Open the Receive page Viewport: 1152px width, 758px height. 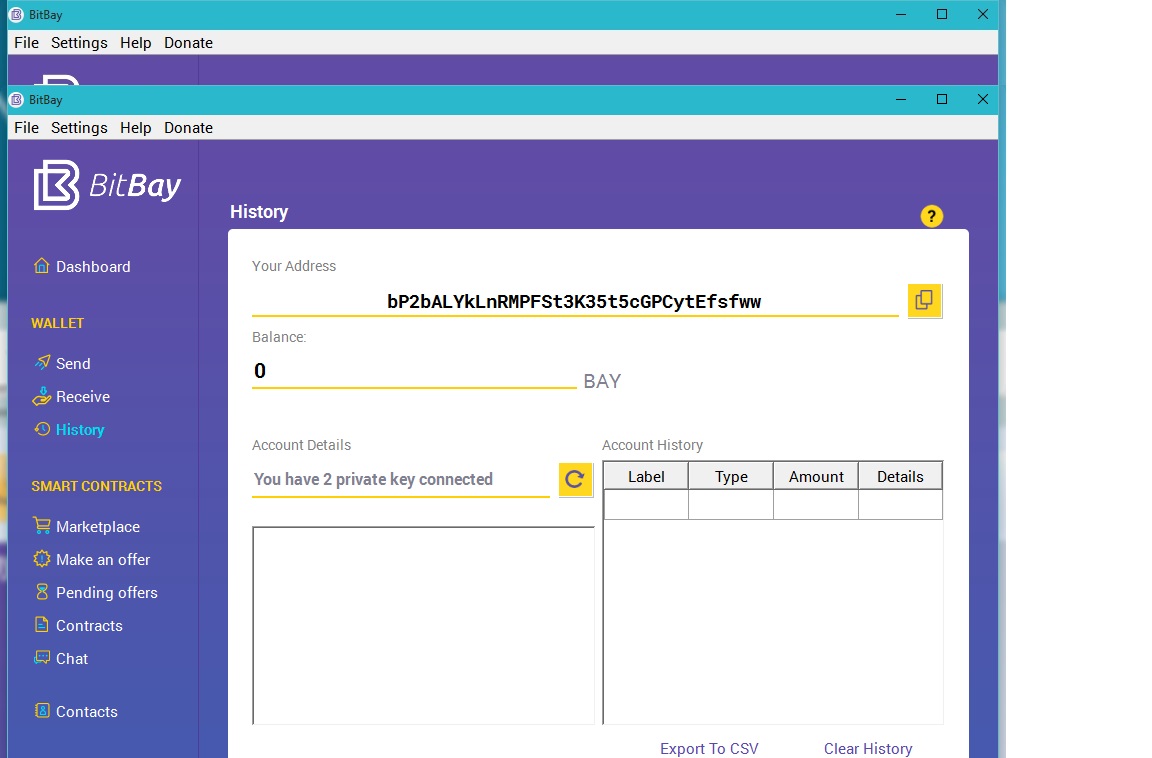click(x=71, y=396)
